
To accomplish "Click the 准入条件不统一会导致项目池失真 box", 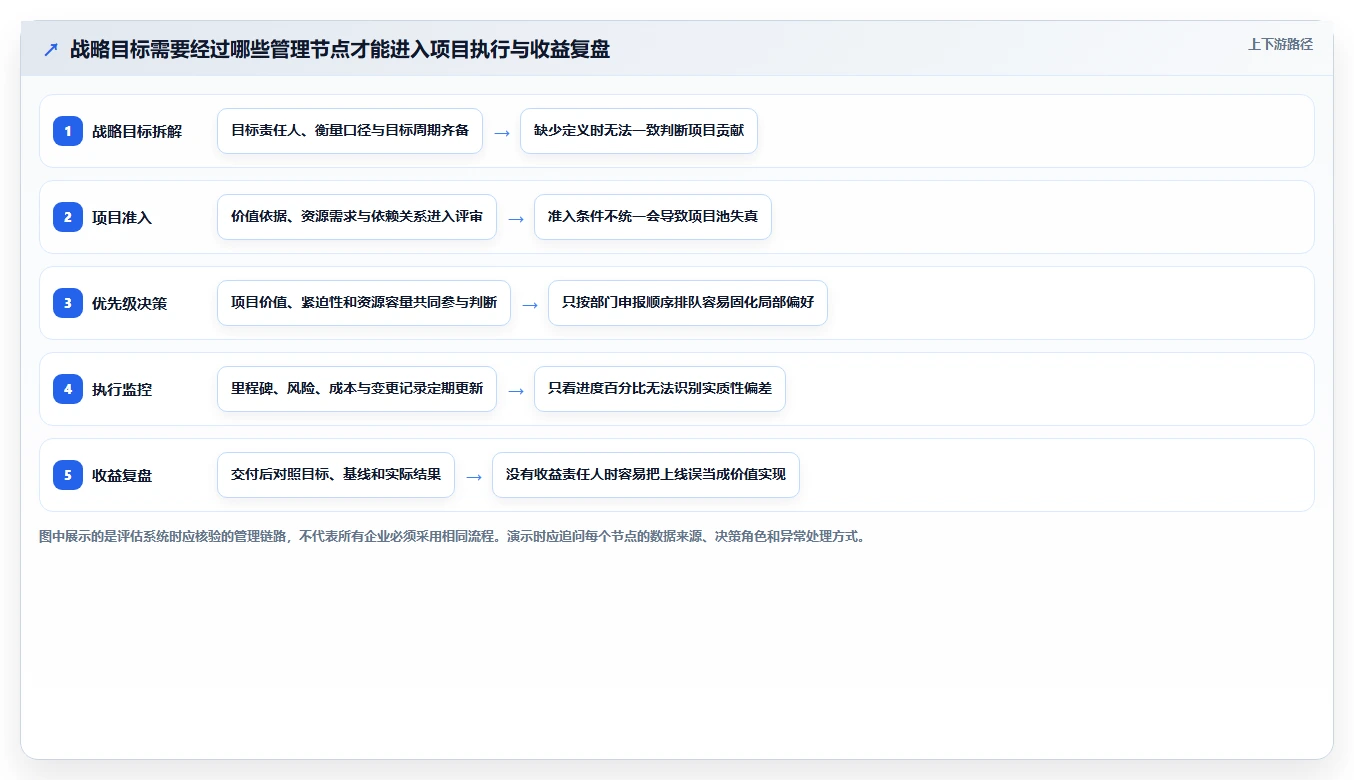I will click(653, 217).
